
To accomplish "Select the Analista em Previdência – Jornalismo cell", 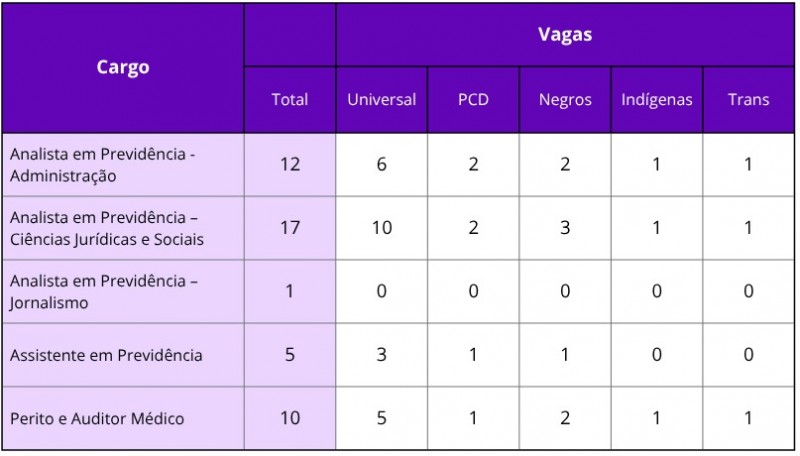I will click(104, 291).
